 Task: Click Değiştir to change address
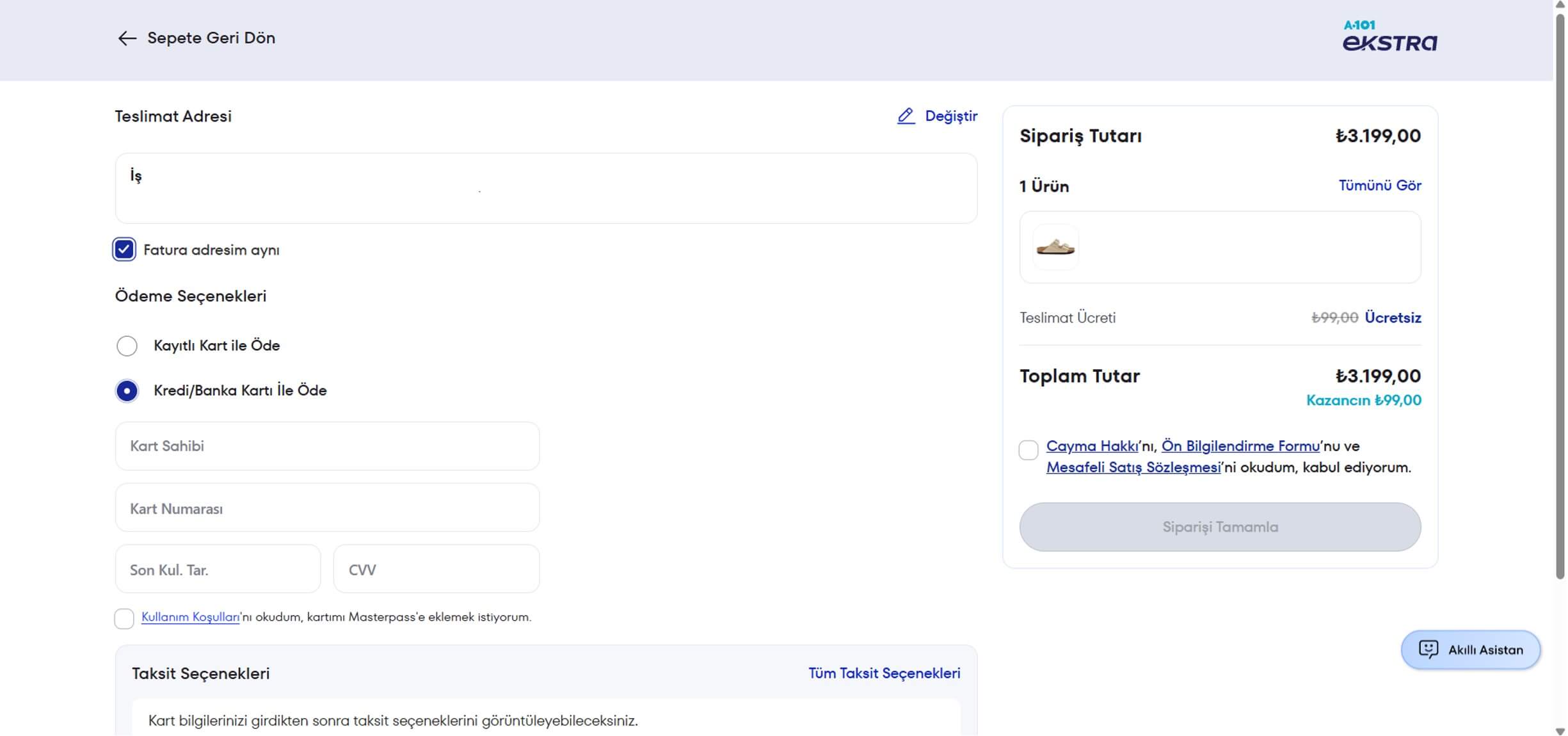tap(950, 116)
